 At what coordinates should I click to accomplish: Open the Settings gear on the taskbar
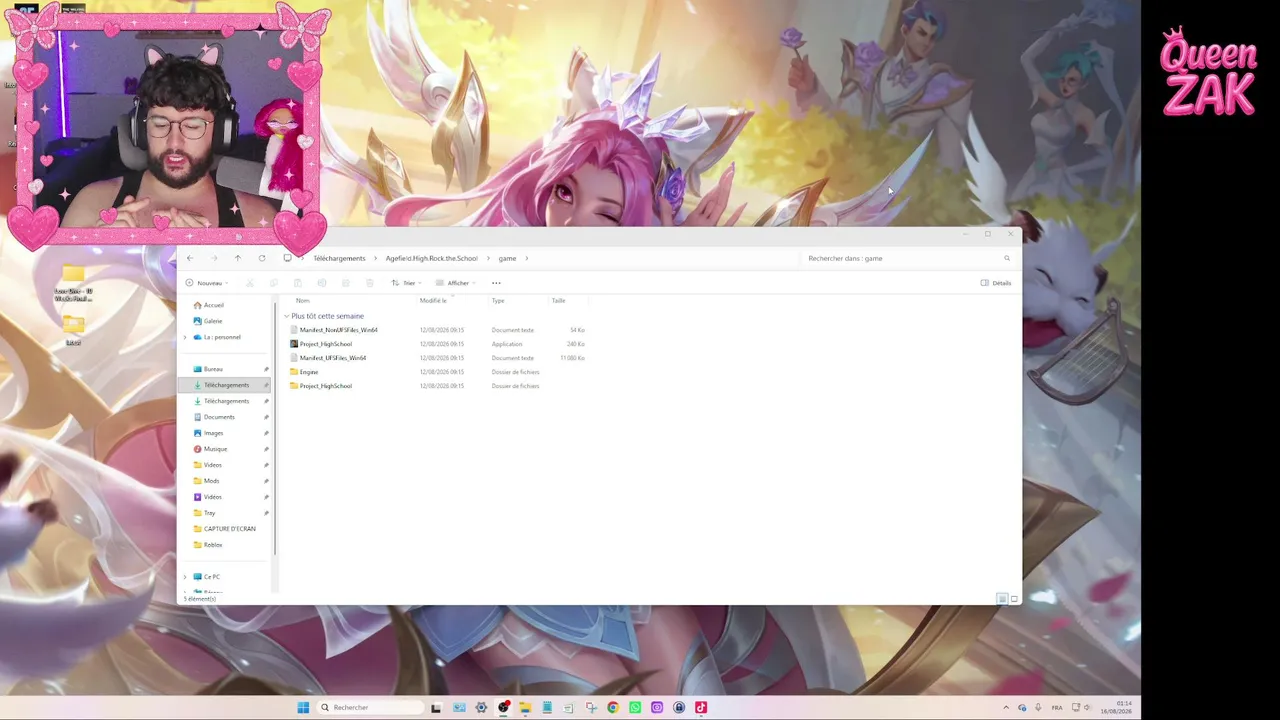(x=481, y=708)
